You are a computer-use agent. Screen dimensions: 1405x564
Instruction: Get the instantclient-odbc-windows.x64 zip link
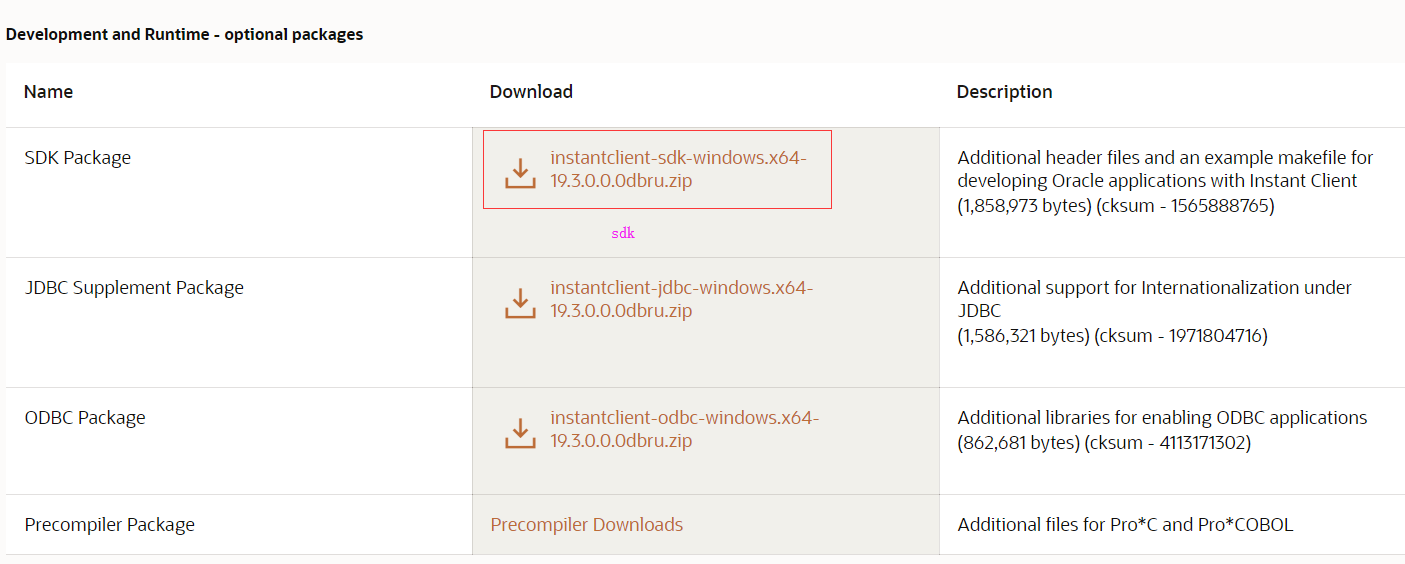click(x=684, y=429)
